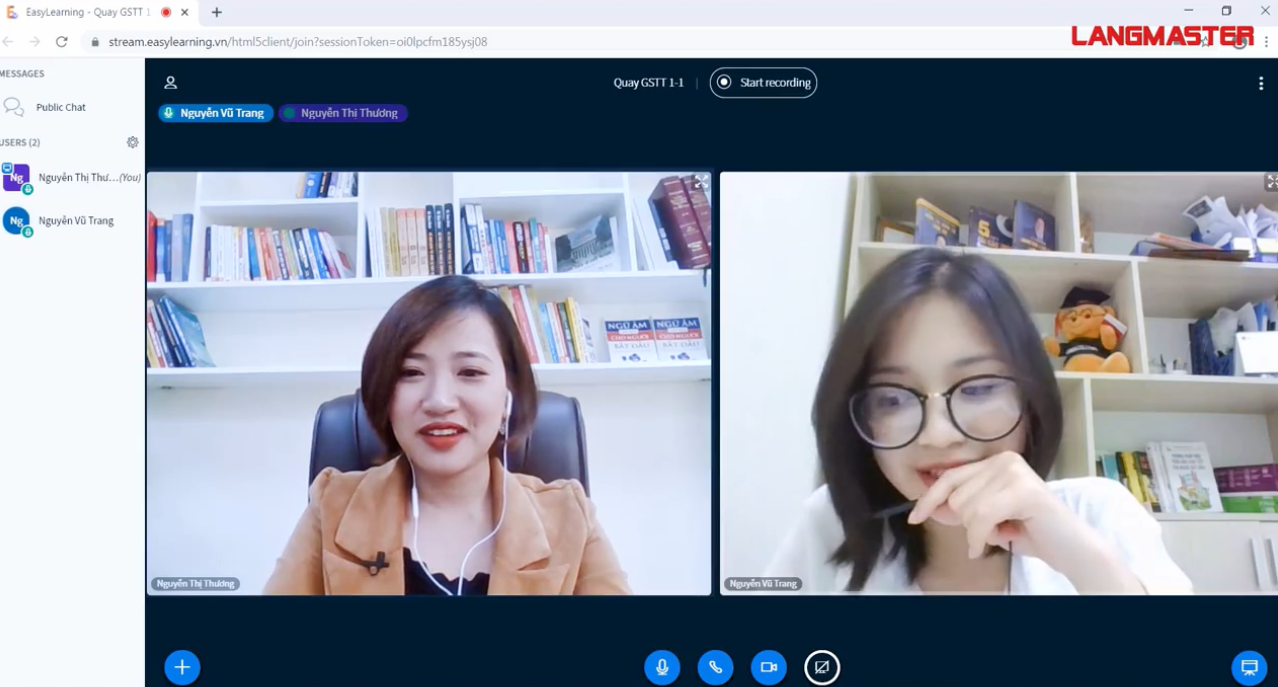Restore the presentation via bottom-right whiteboard icon

[x=1248, y=667]
